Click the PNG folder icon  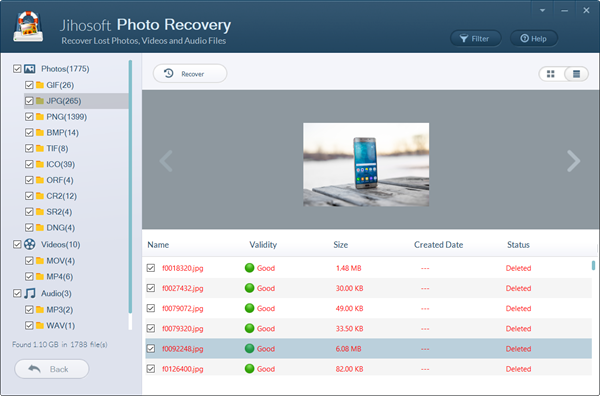click(40, 117)
